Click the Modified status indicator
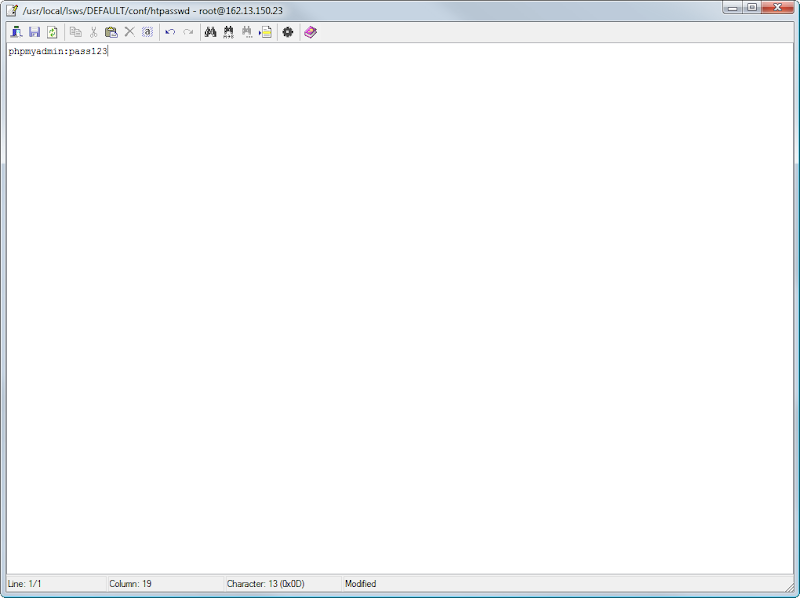This screenshot has height=598, width=800. click(361, 584)
